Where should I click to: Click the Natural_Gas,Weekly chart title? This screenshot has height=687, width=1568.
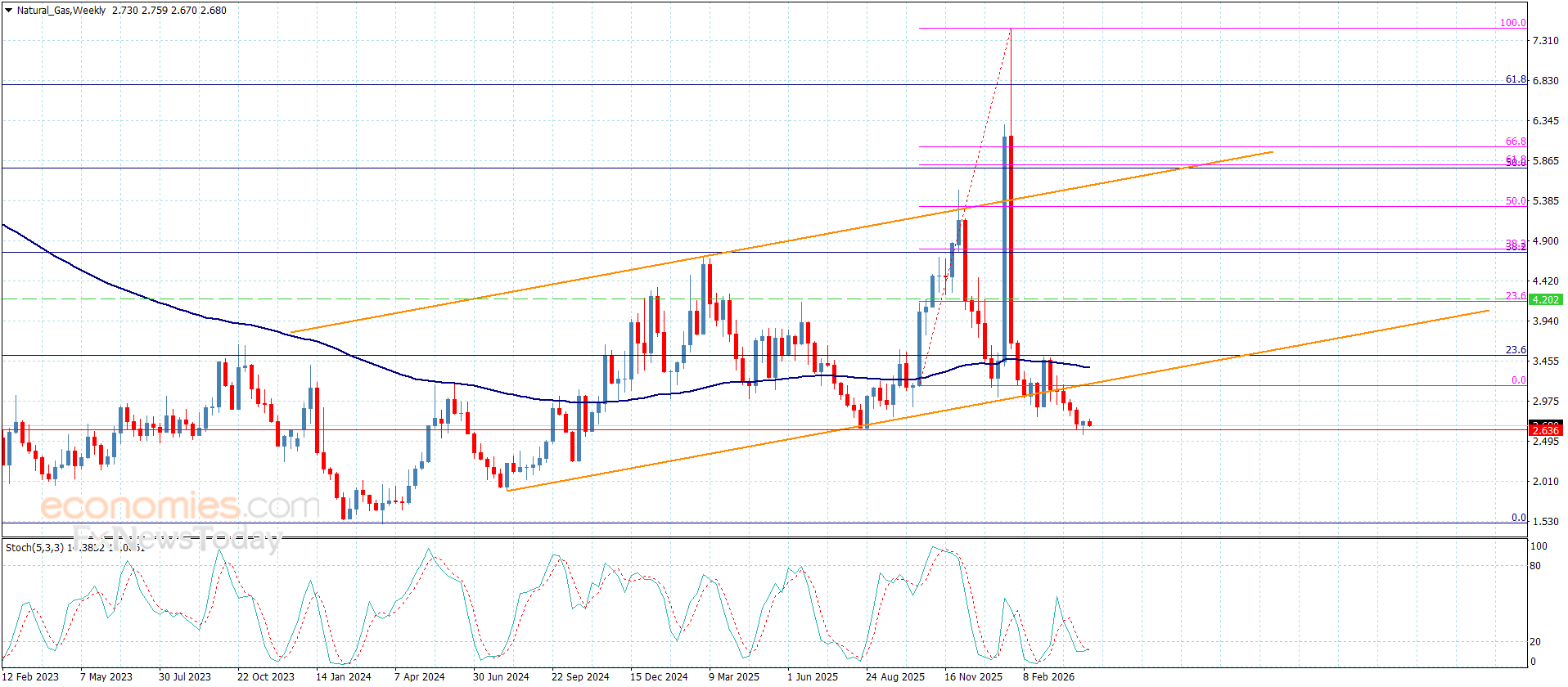pos(61,11)
